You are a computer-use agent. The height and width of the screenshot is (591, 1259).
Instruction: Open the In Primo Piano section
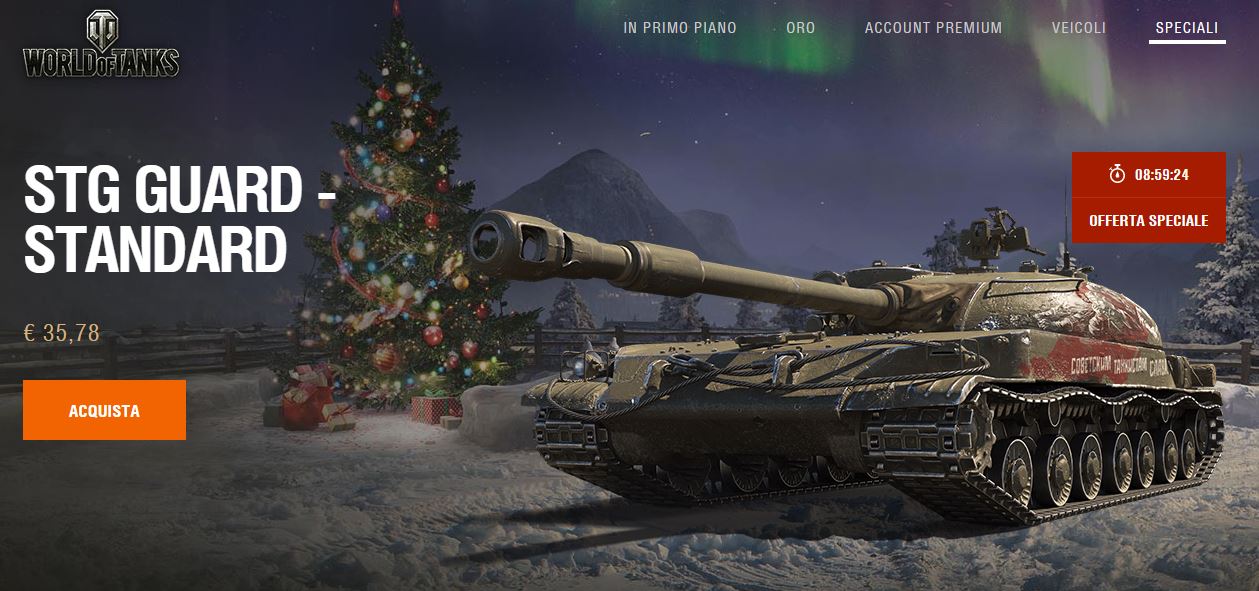[680, 28]
